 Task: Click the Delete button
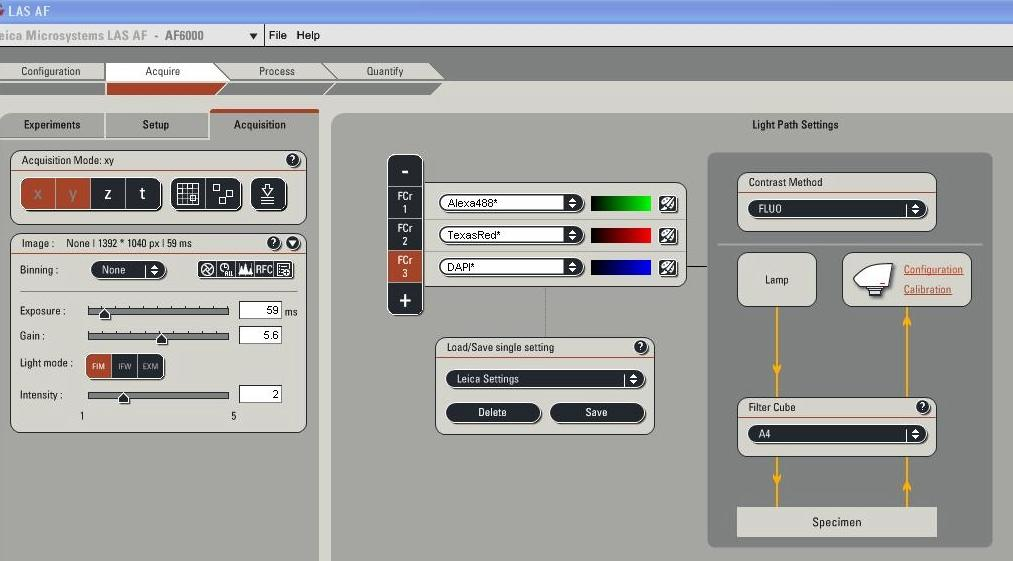tap(493, 412)
